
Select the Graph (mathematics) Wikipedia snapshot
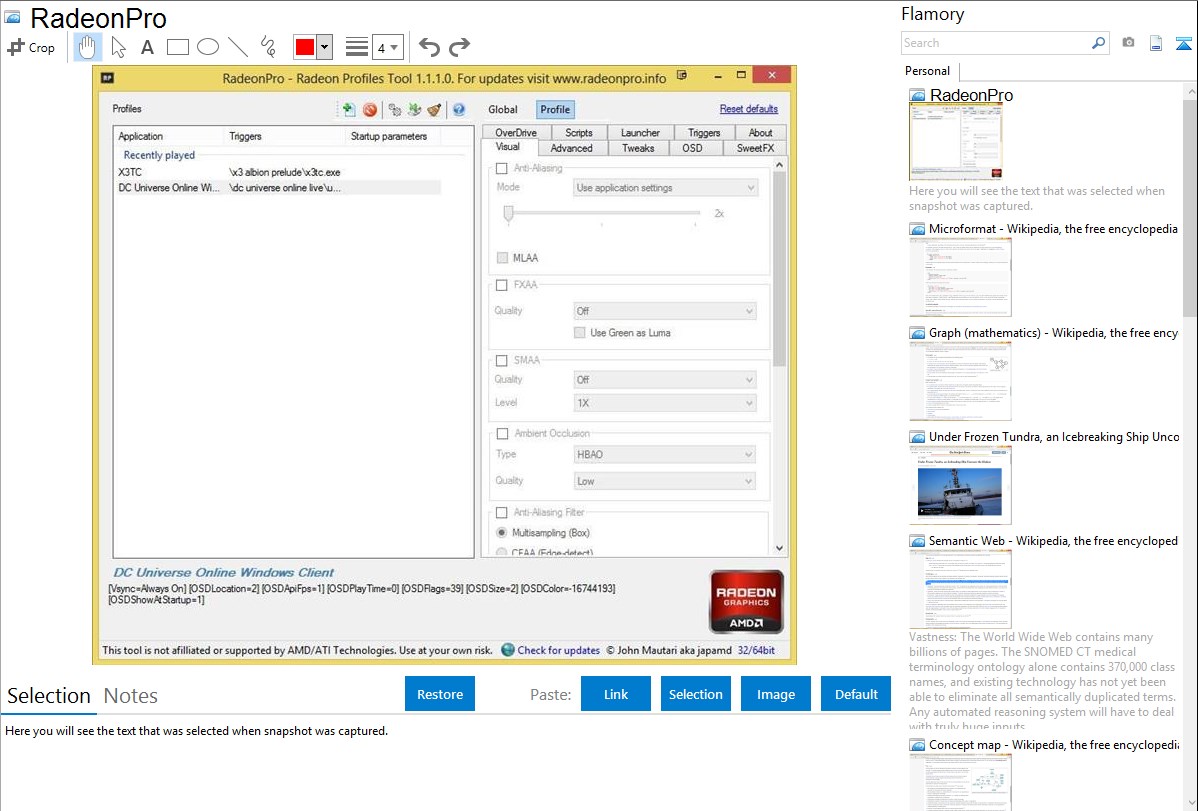point(960,380)
